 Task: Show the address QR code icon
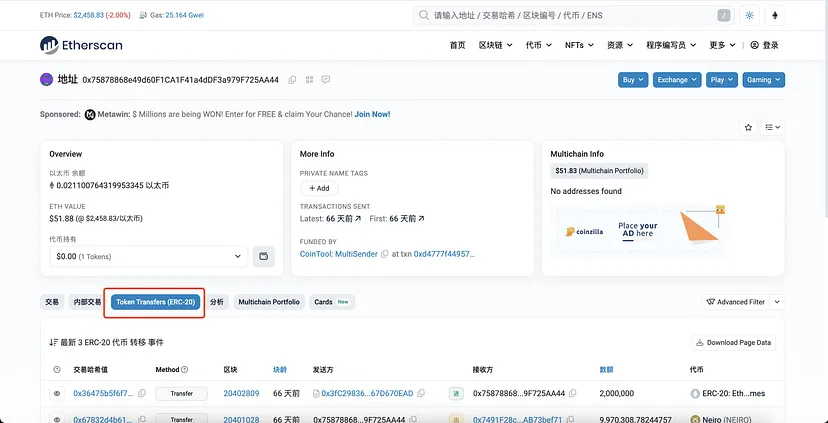pos(309,80)
